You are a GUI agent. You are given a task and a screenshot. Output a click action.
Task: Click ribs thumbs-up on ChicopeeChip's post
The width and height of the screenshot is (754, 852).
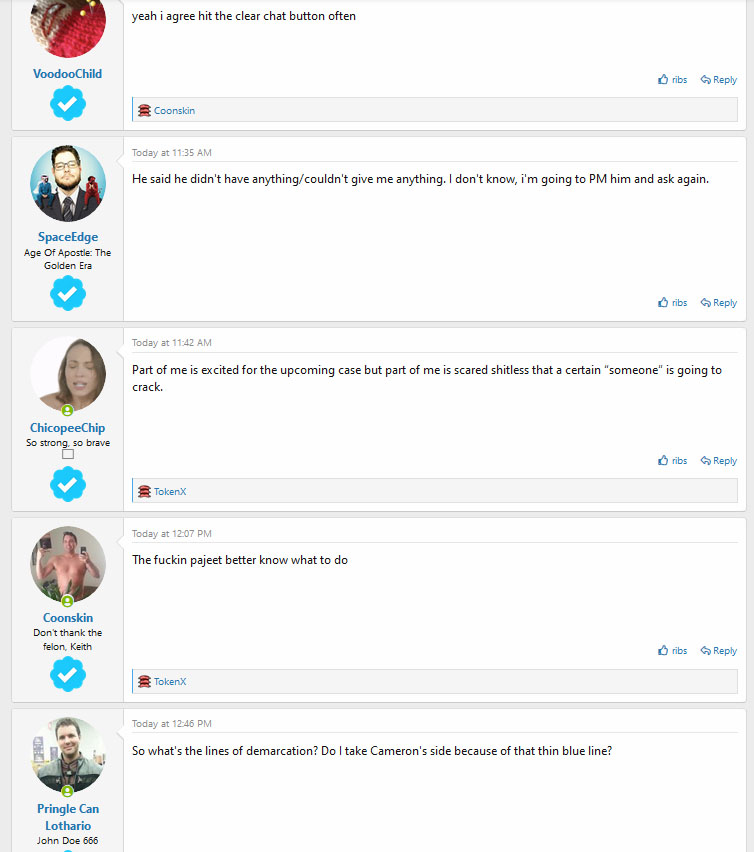click(673, 461)
